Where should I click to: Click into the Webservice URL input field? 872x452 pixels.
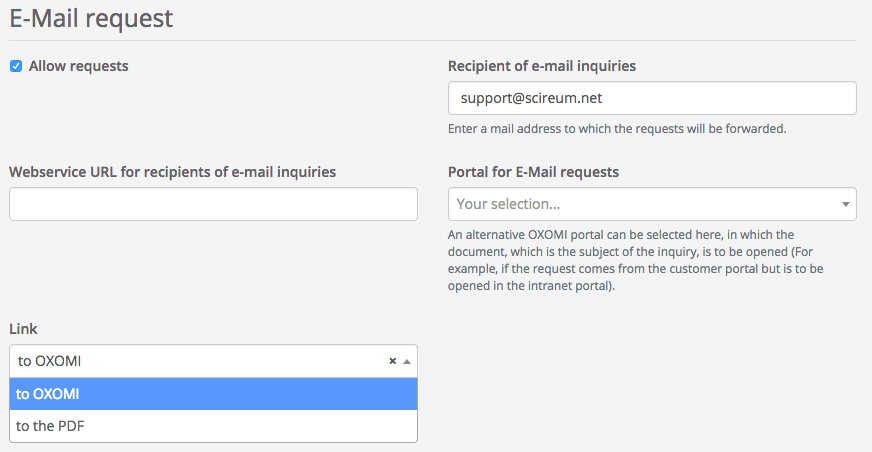tap(213, 204)
